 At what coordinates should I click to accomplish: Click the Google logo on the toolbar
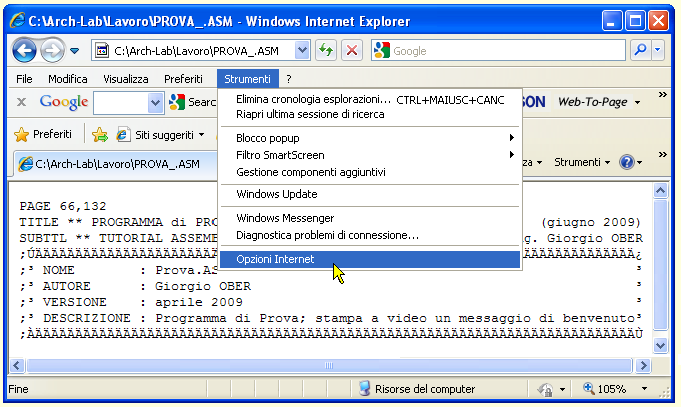[x=64, y=103]
